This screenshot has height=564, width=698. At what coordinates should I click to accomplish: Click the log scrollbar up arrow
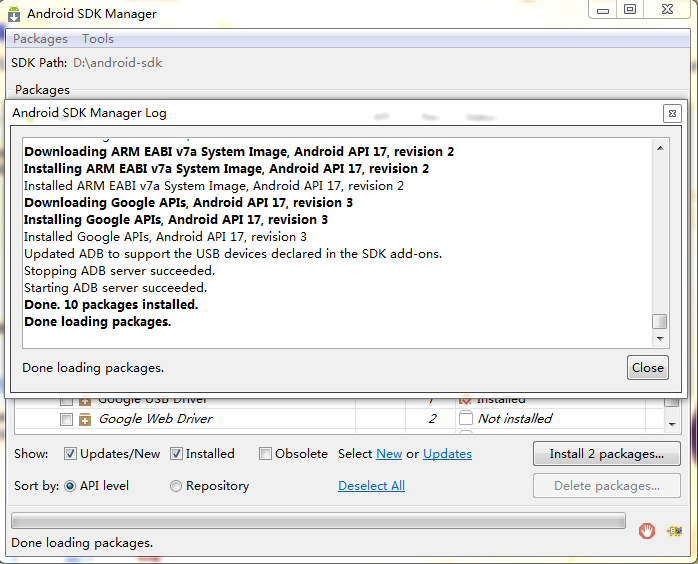tap(660, 148)
